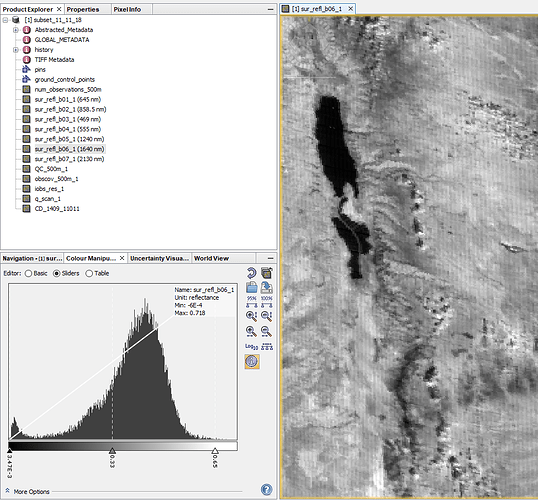Shrink histogram vertically with zoom-out icon
The width and height of the screenshot is (538, 500).
point(267,316)
